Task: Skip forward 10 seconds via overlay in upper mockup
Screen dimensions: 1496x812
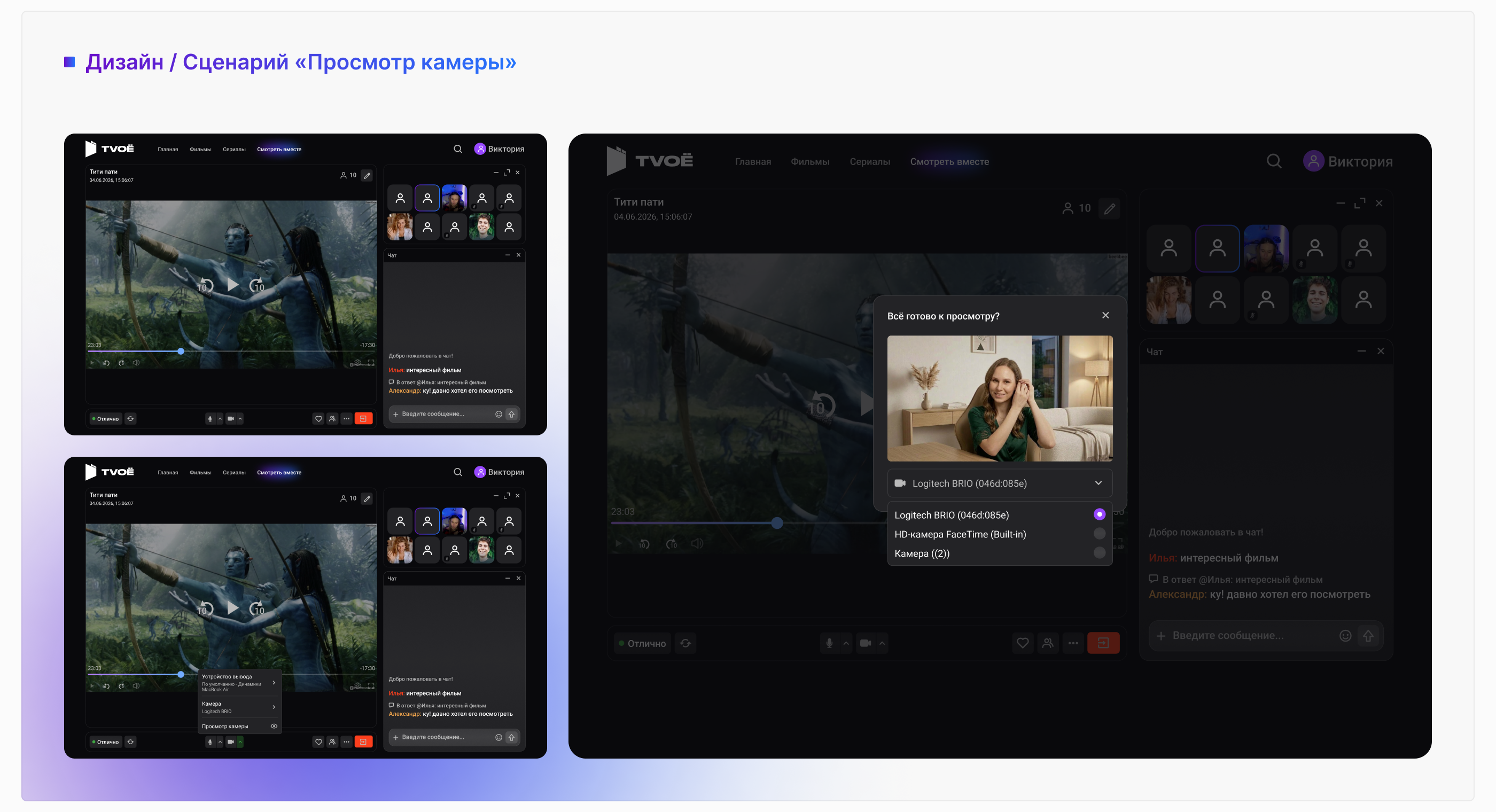Action: click(x=258, y=285)
